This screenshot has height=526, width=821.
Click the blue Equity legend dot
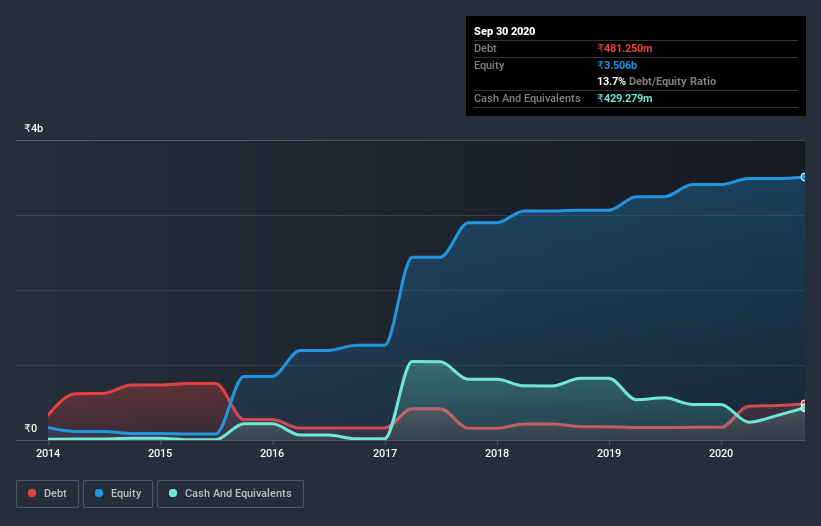[x=99, y=493]
